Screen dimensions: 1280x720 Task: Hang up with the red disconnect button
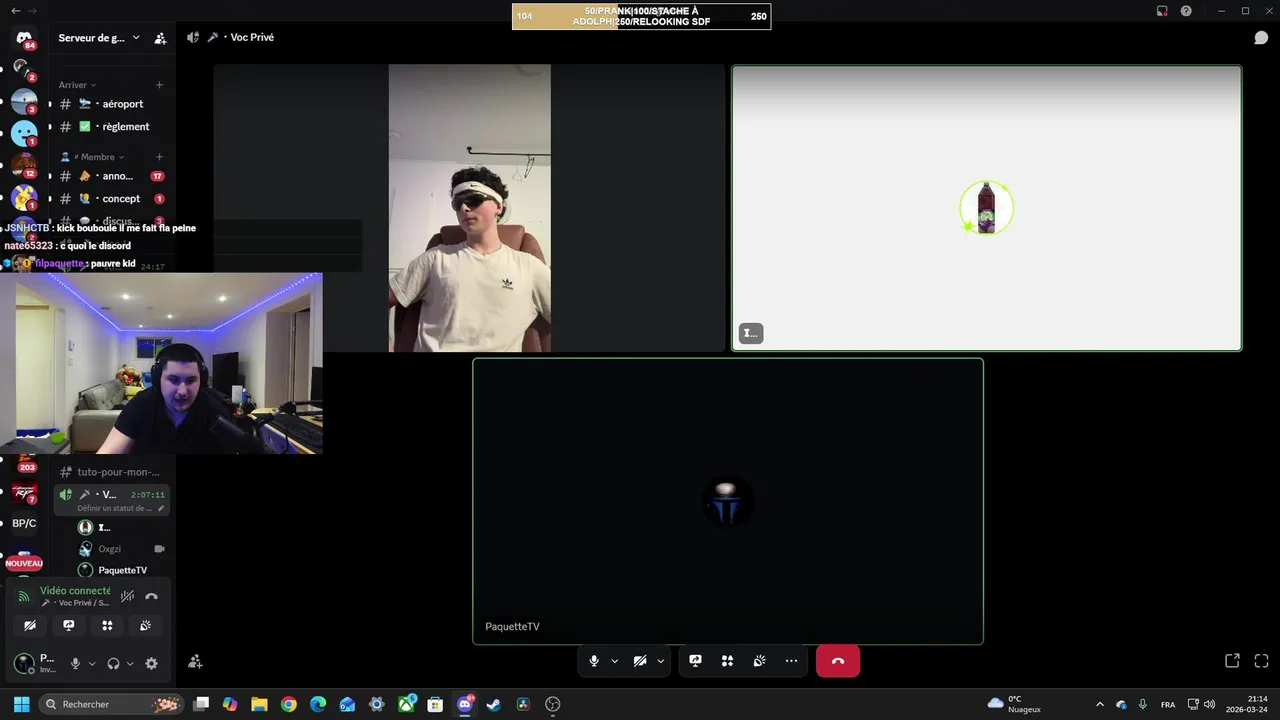tap(838, 661)
